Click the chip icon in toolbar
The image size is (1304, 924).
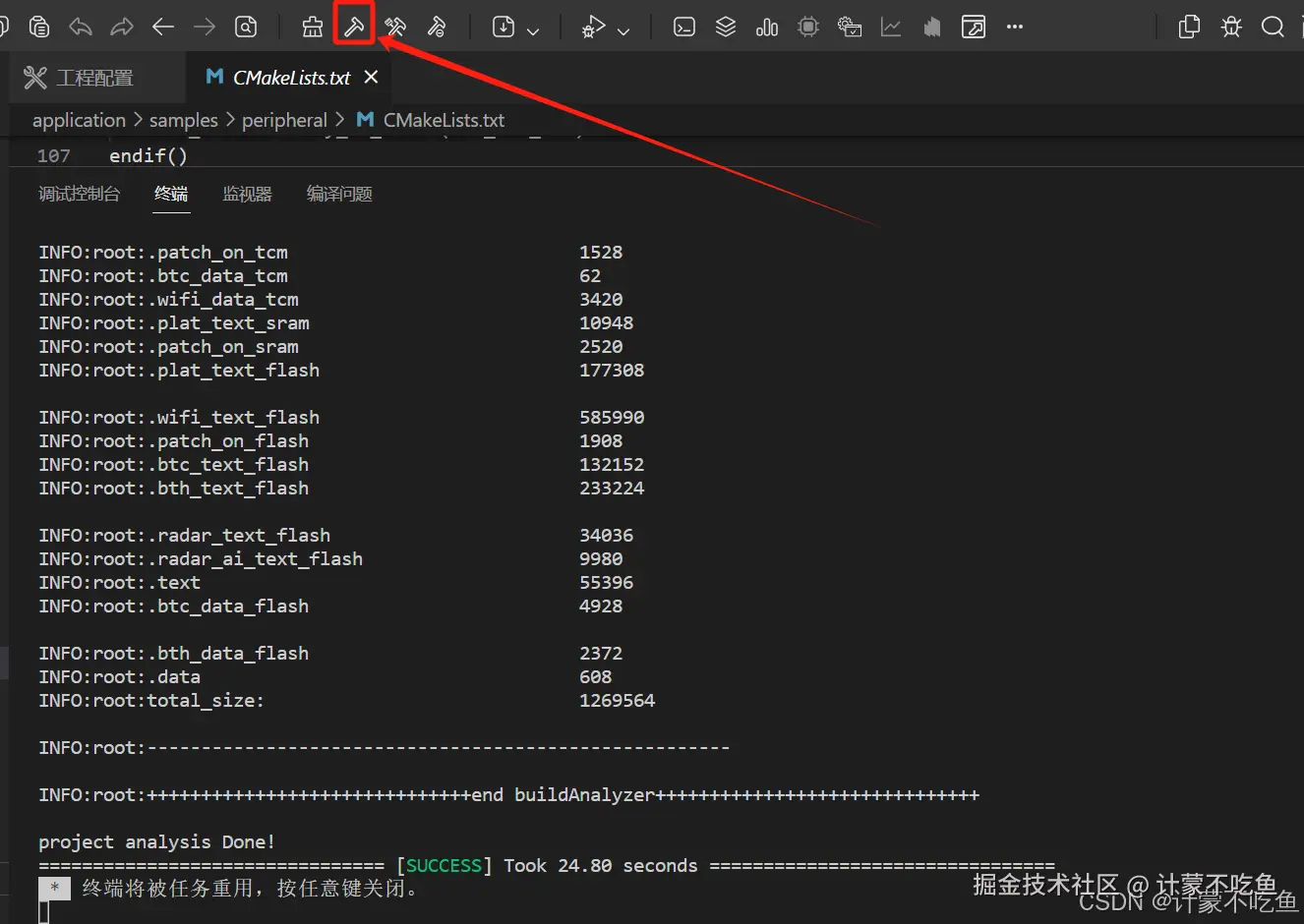click(x=808, y=27)
